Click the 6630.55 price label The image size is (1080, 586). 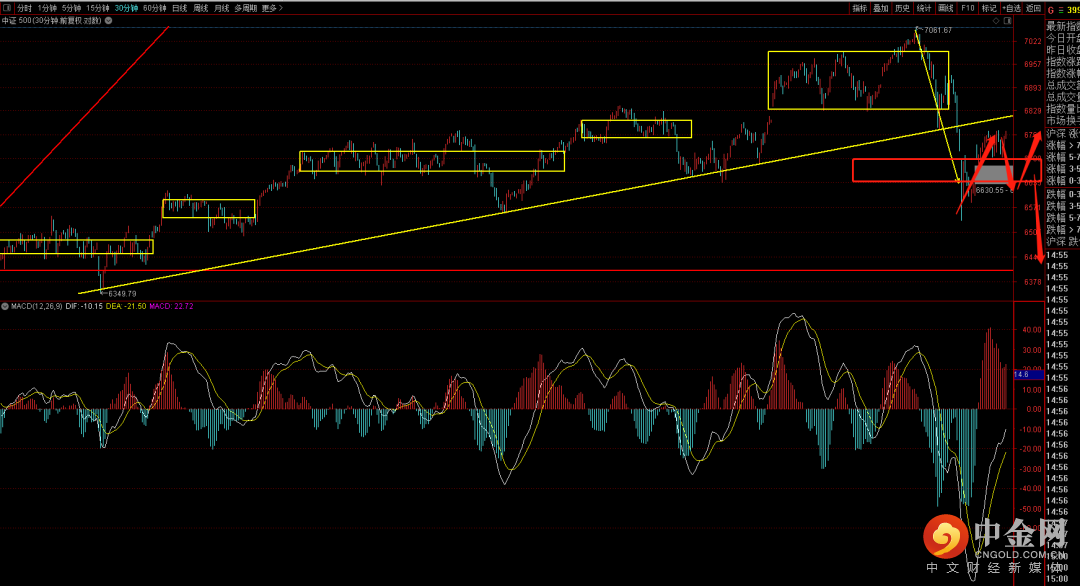point(992,190)
